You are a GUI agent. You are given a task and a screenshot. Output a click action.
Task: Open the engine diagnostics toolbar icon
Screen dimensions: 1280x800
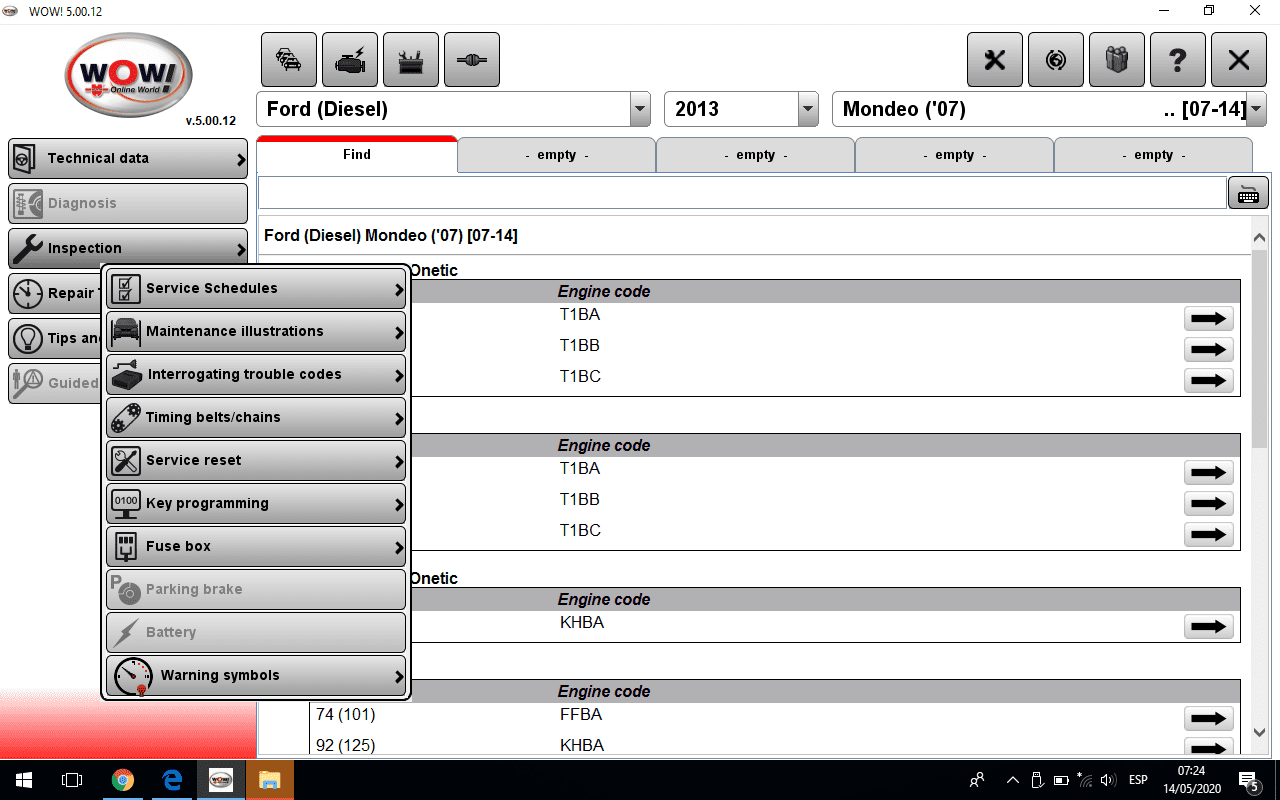pyautogui.click(x=348, y=60)
